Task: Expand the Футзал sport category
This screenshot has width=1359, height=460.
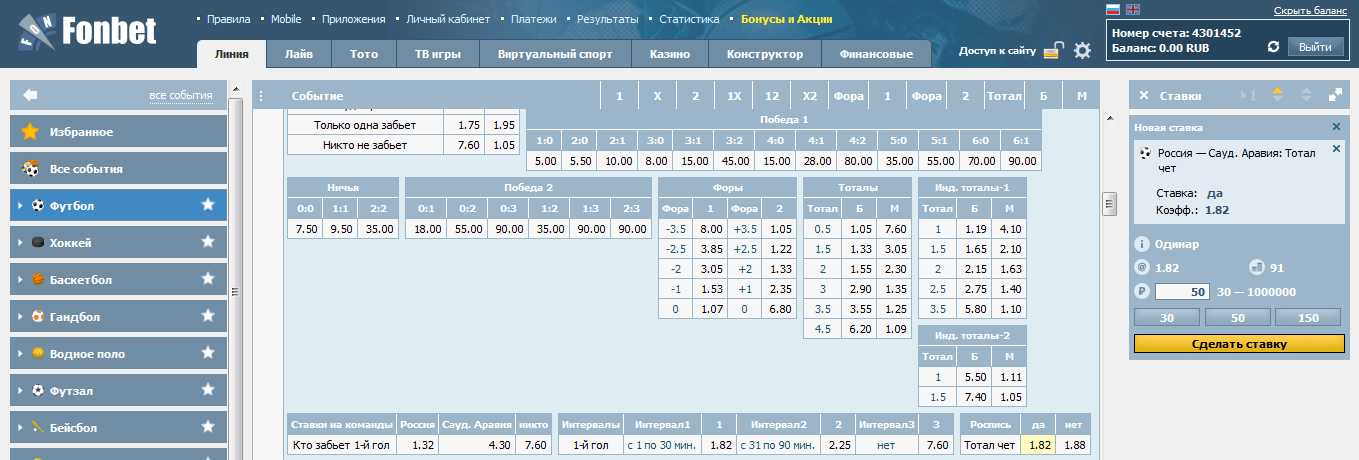Action: (19, 391)
